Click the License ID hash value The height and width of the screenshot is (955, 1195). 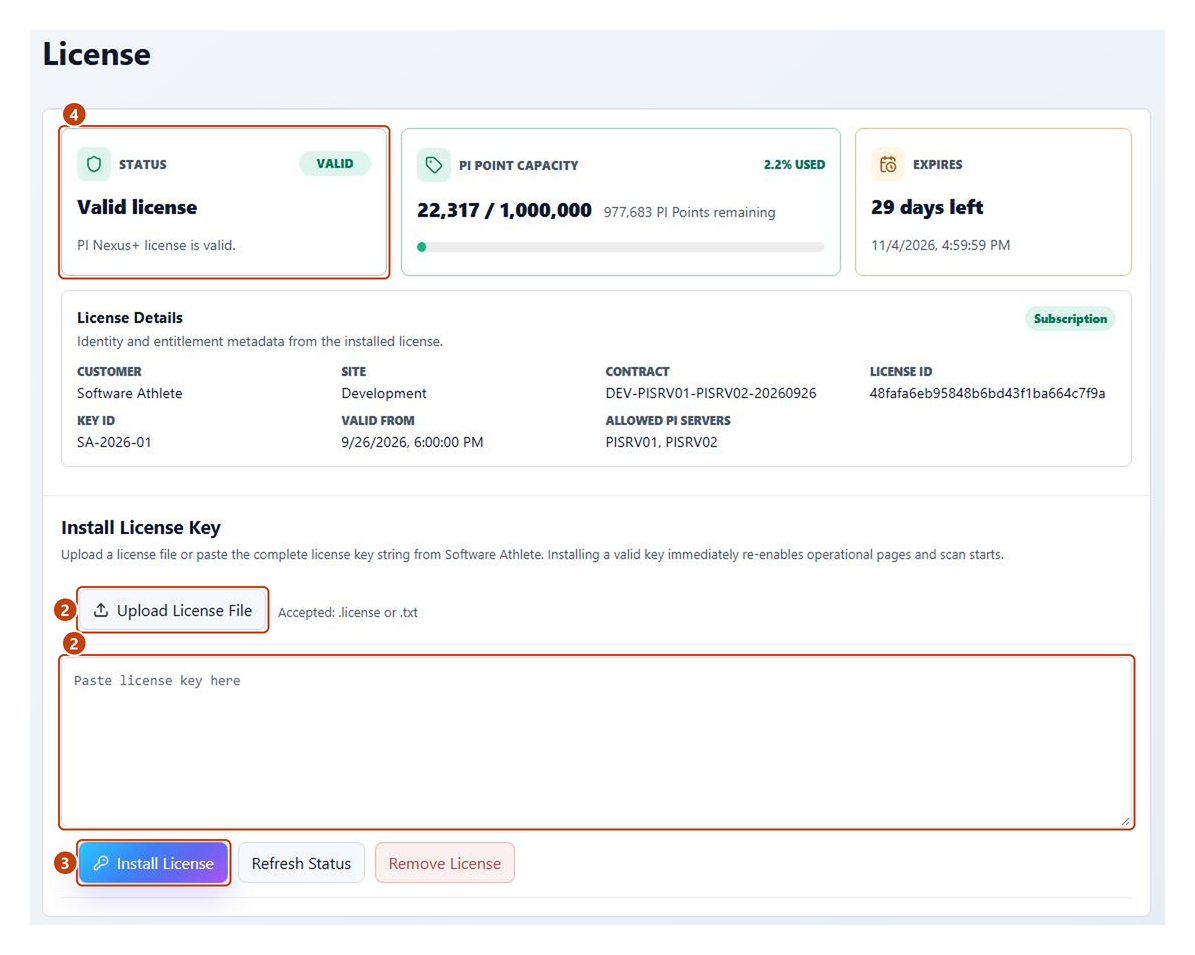987,393
